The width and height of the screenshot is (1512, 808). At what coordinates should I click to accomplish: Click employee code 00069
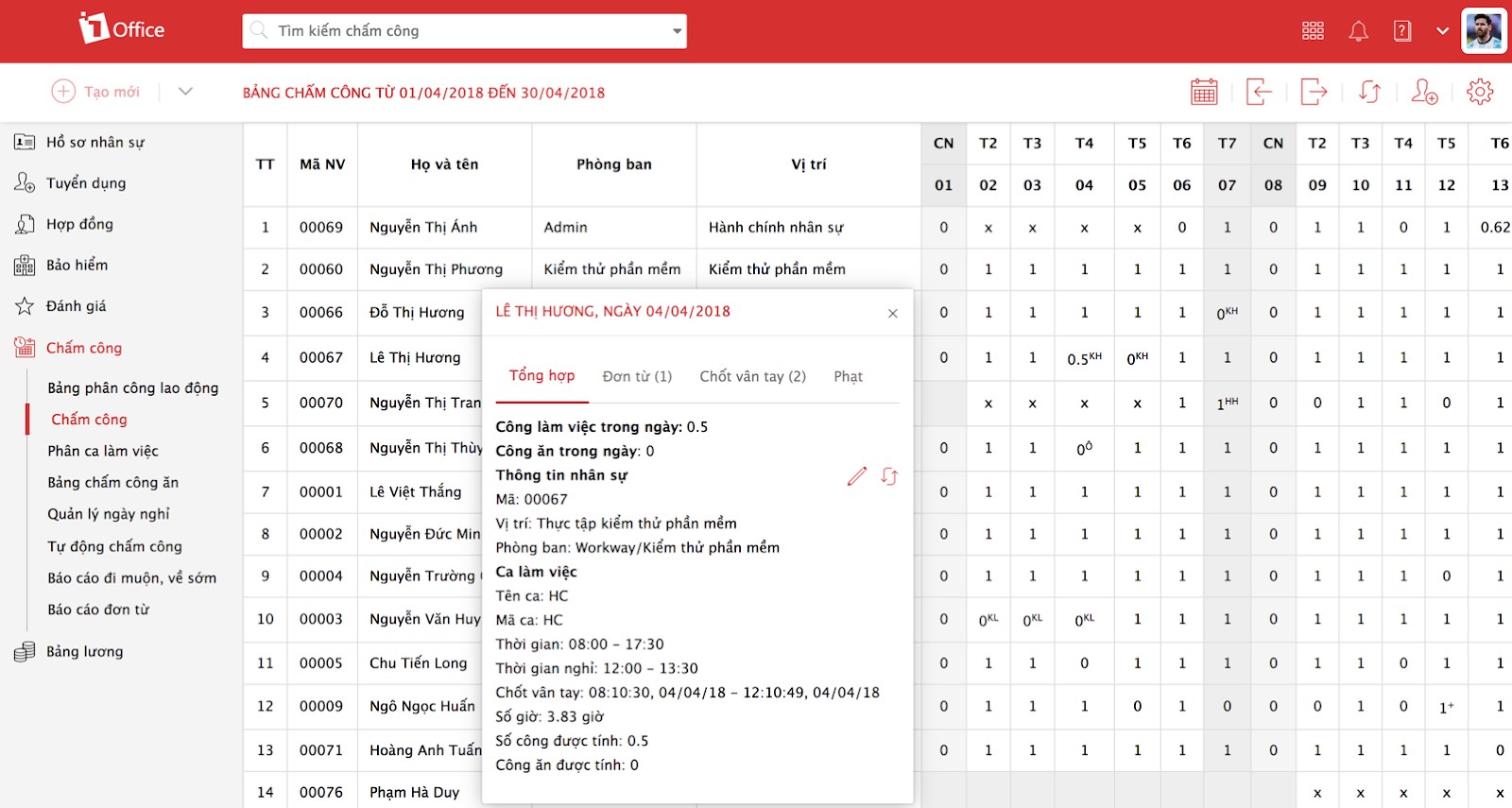[x=321, y=227]
